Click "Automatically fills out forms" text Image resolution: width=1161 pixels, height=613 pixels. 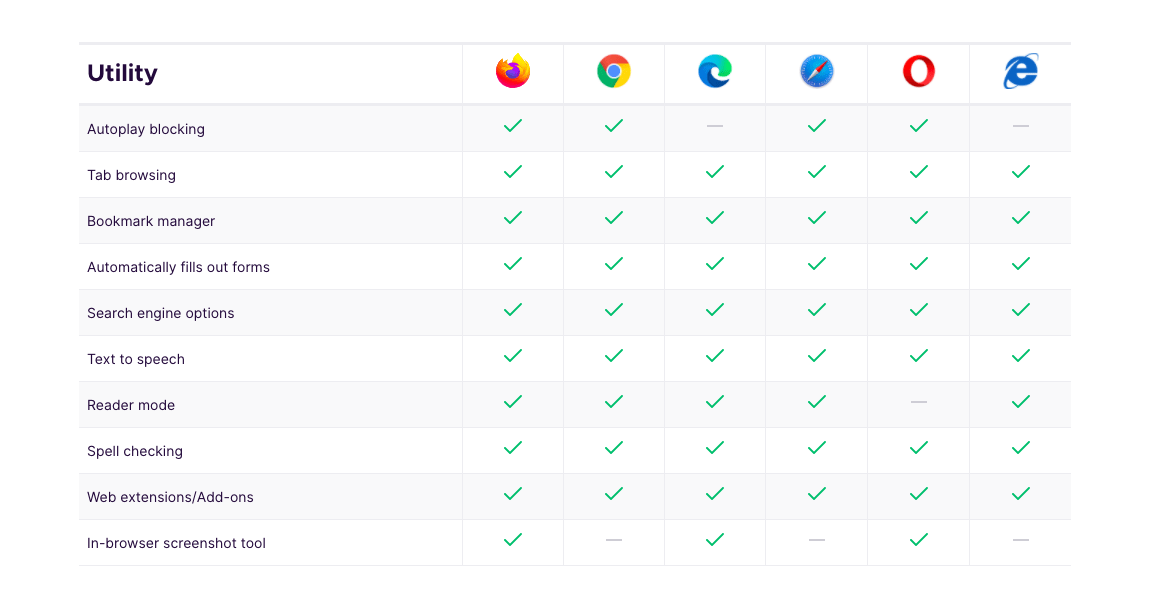pos(178,267)
